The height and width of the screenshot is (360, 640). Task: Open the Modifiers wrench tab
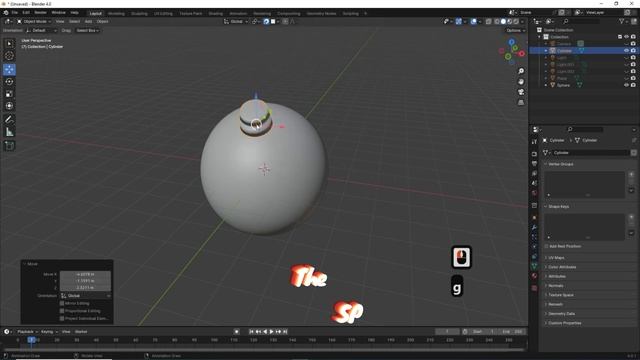pyautogui.click(x=534, y=227)
